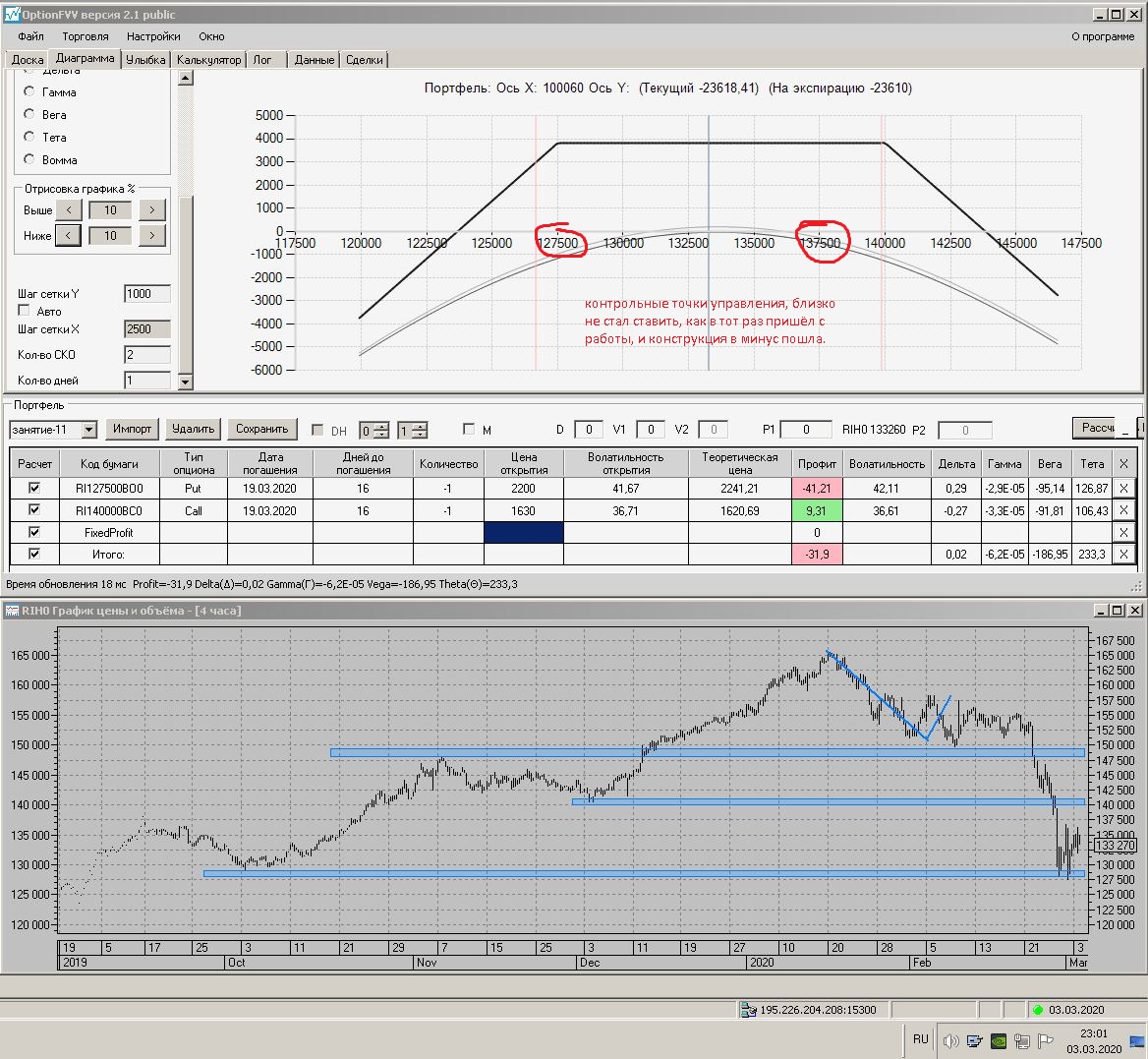Switch to the Доска tab

(28, 60)
